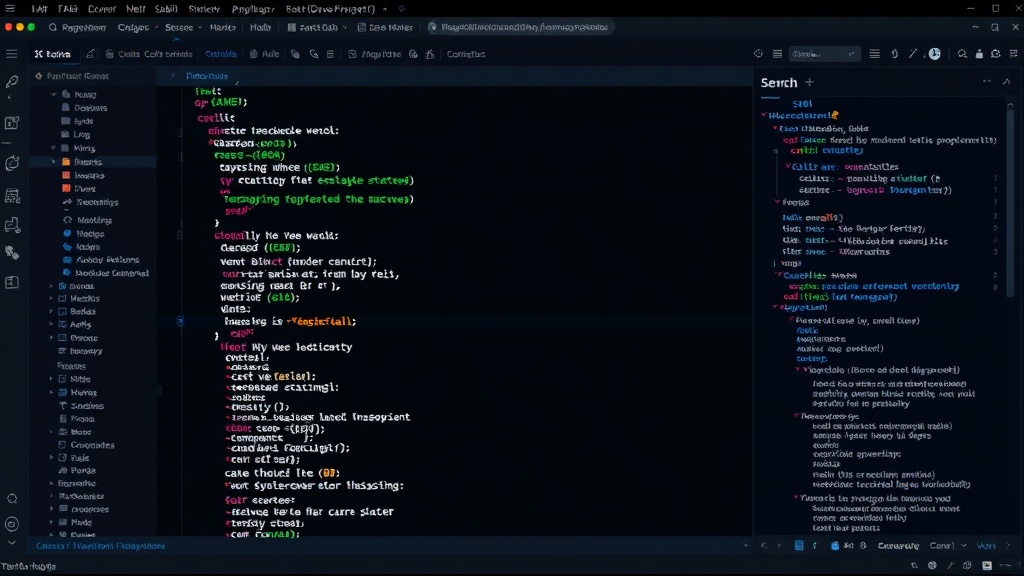Click the round avatar icon in the top-right toolbar
Image resolution: width=1024 pixels, height=576 pixels.
(x=935, y=54)
